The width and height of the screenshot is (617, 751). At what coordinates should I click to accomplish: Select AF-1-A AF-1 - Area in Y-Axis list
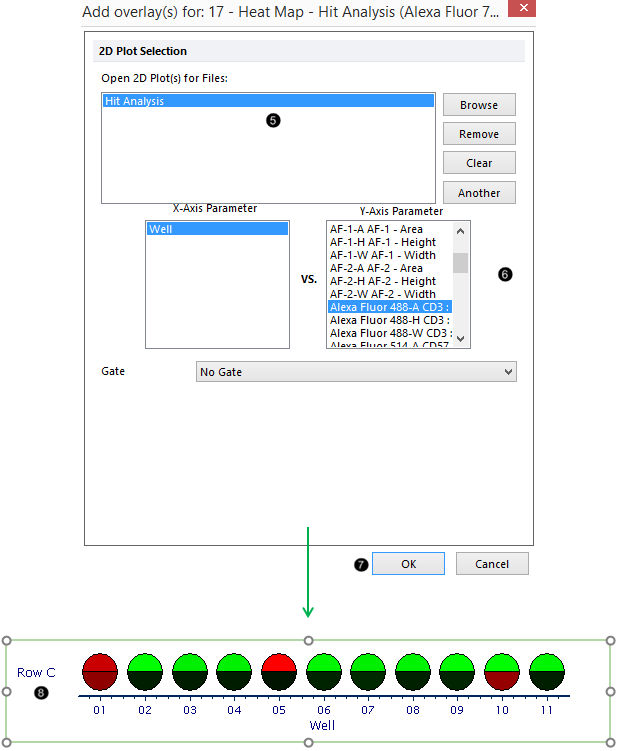(x=389, y=230)
